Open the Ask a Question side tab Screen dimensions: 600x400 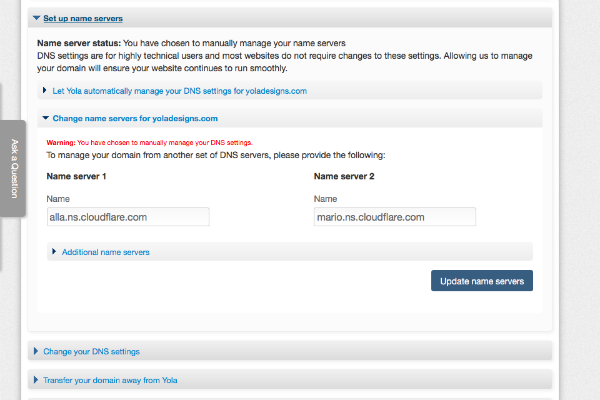(13, 168)
